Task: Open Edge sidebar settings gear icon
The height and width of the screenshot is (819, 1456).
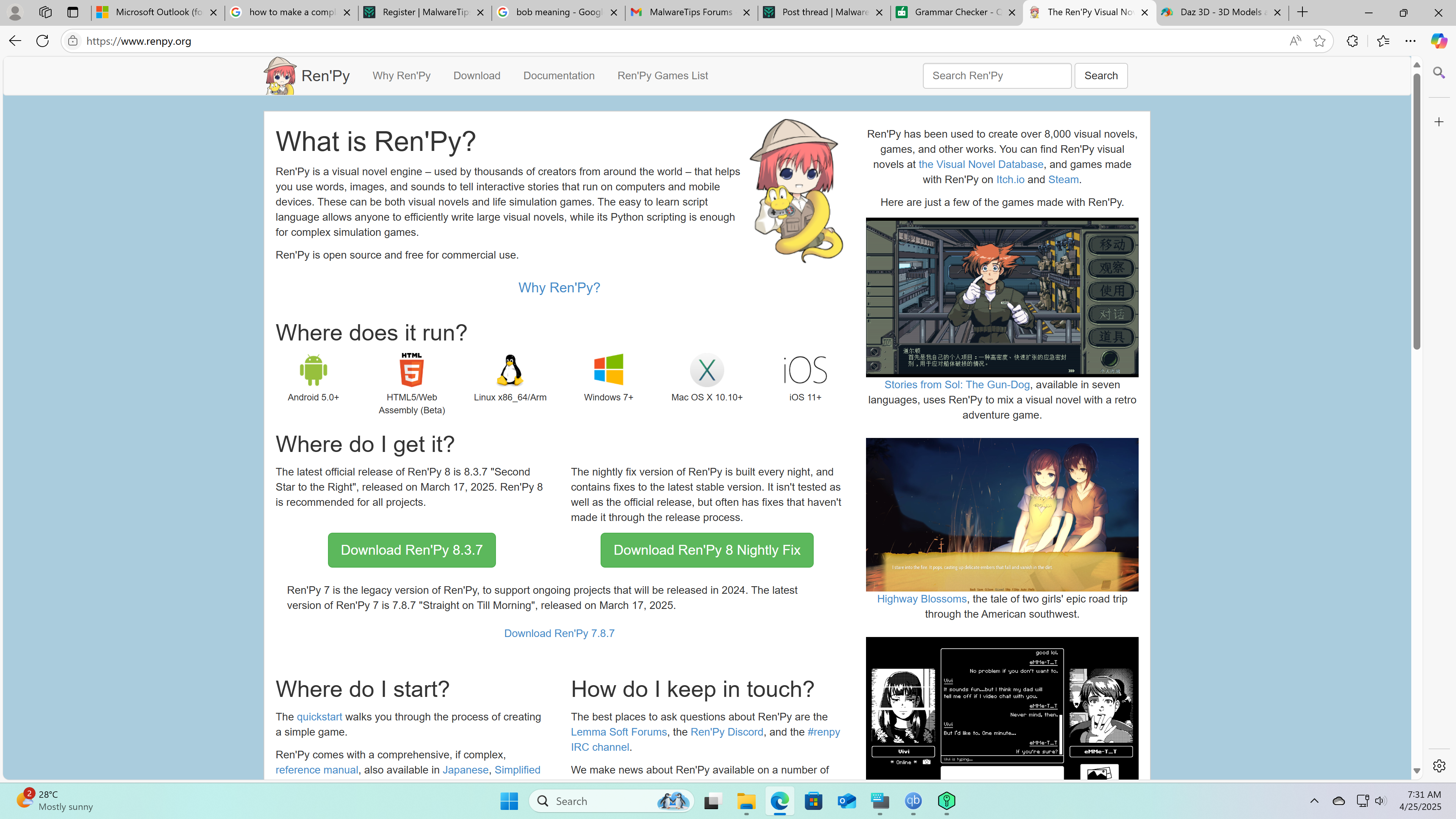Action: (1439, 766)
